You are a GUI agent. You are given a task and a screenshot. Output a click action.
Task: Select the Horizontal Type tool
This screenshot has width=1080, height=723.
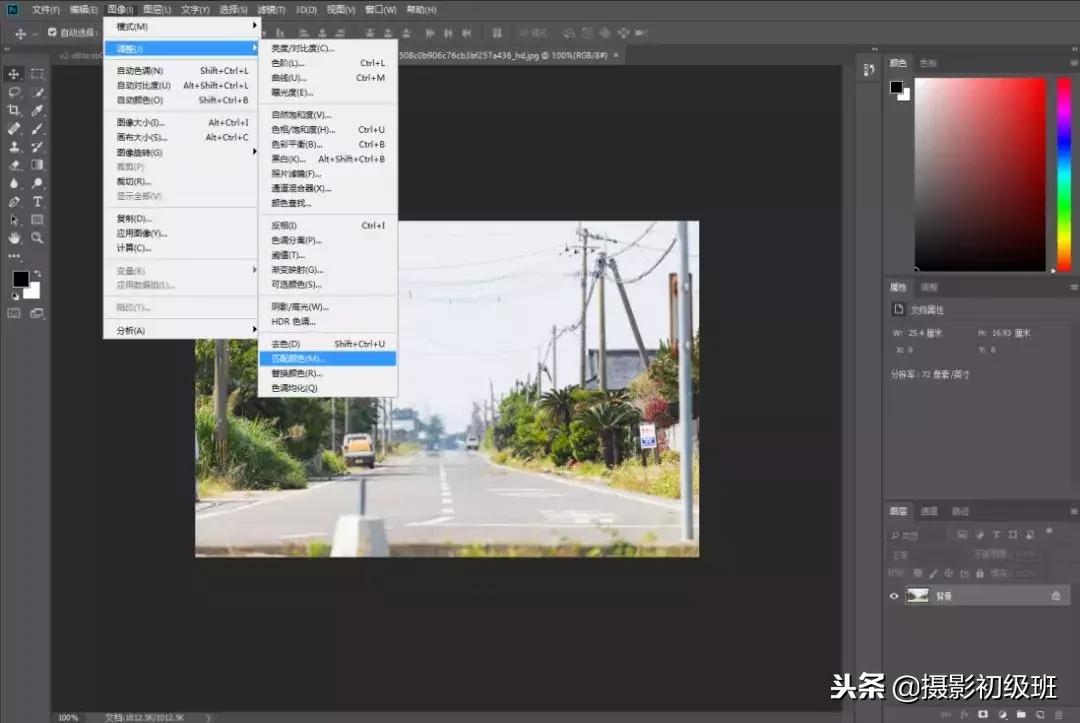pyautogui.click(x=37, y=202)
